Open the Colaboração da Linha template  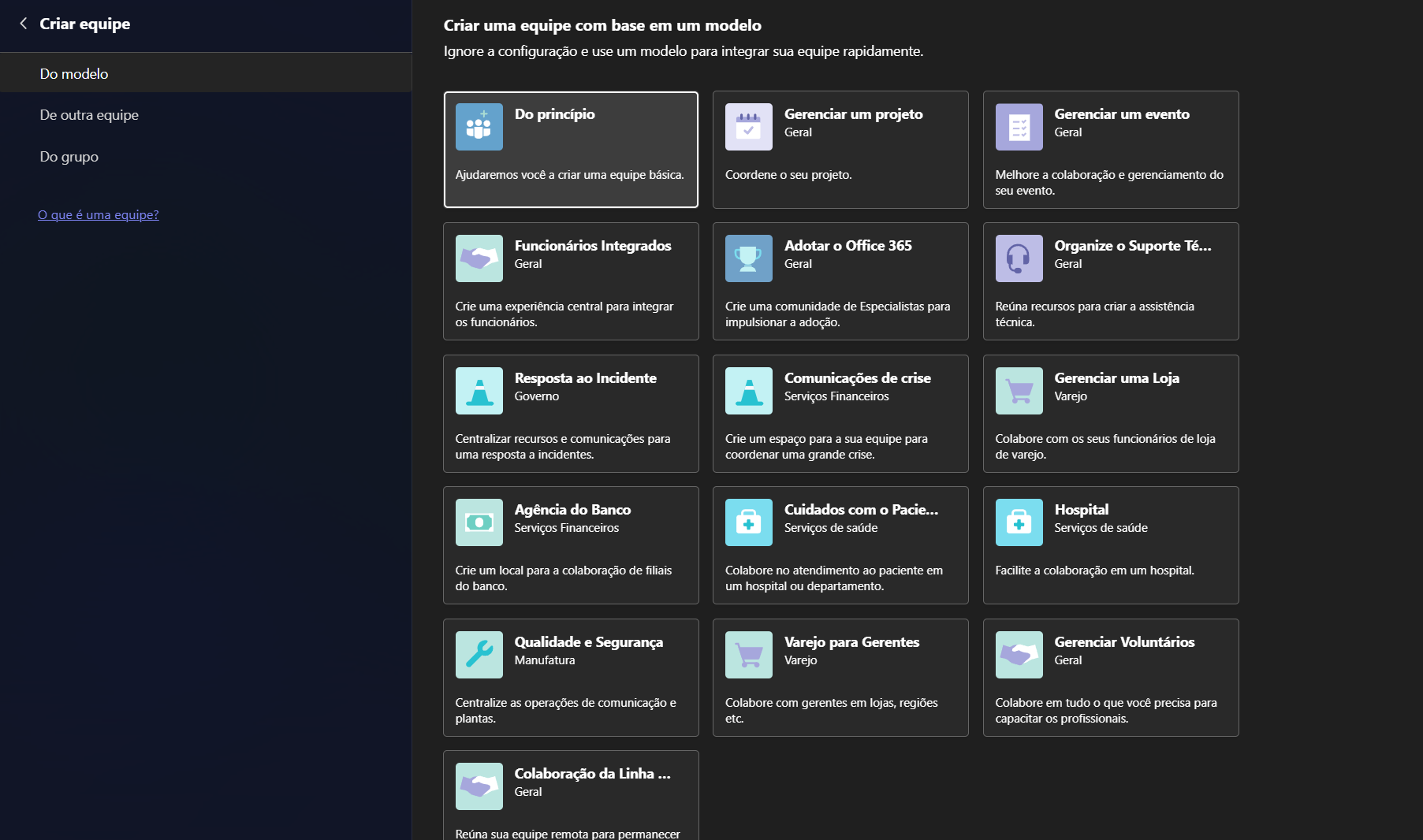(571, 796)
